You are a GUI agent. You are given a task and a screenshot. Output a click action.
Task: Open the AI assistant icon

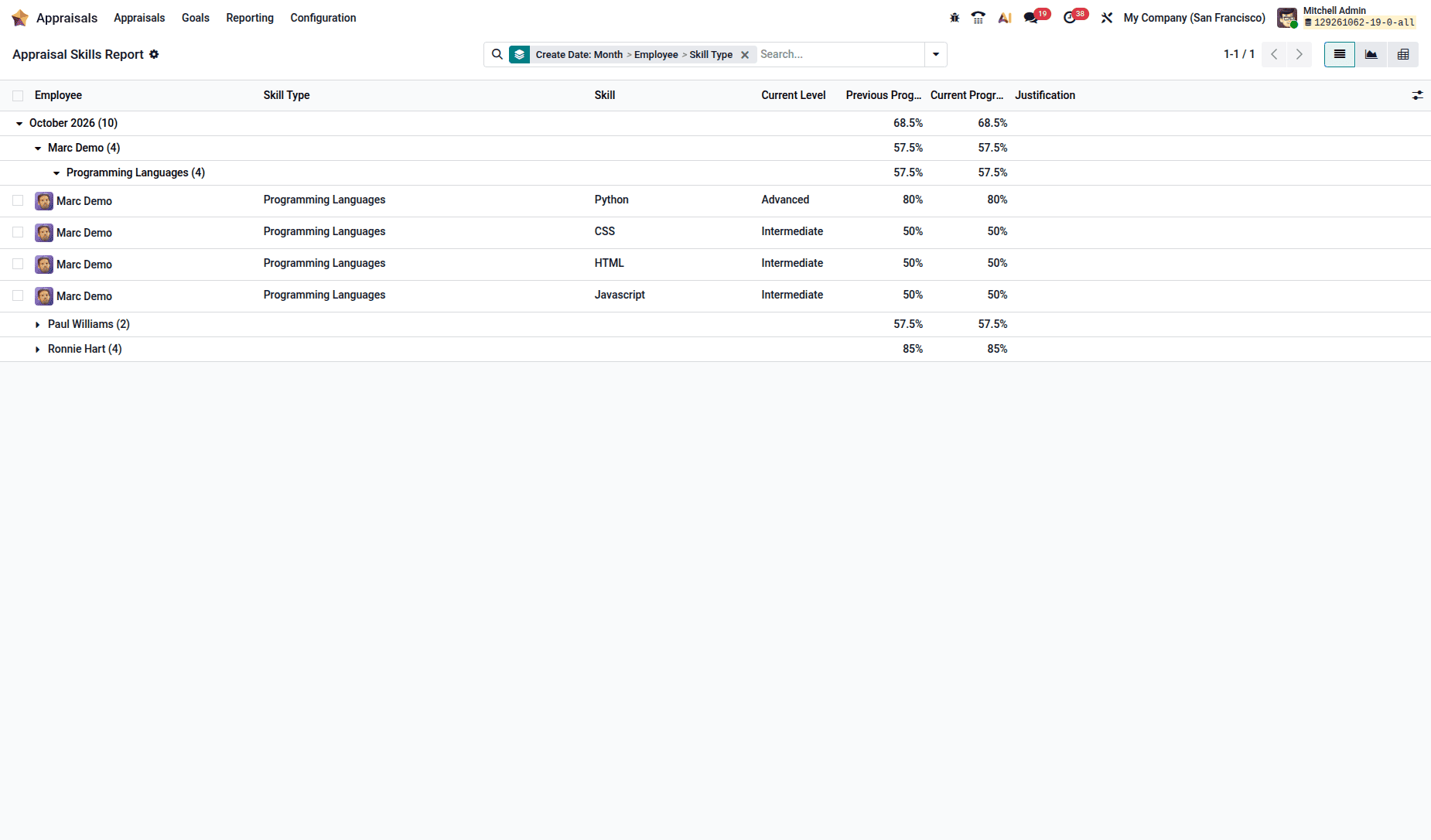pos(1005,18)
